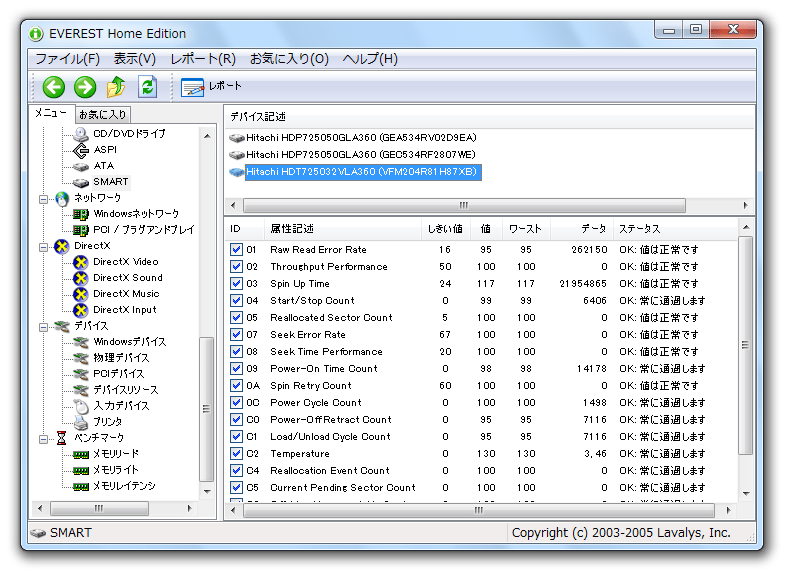Select Hitachi HDP725050GLA360 (GEC534RF2807WE) drive
Image resolution: width=787 pixels, height=573 pixels.
point(353,155)
